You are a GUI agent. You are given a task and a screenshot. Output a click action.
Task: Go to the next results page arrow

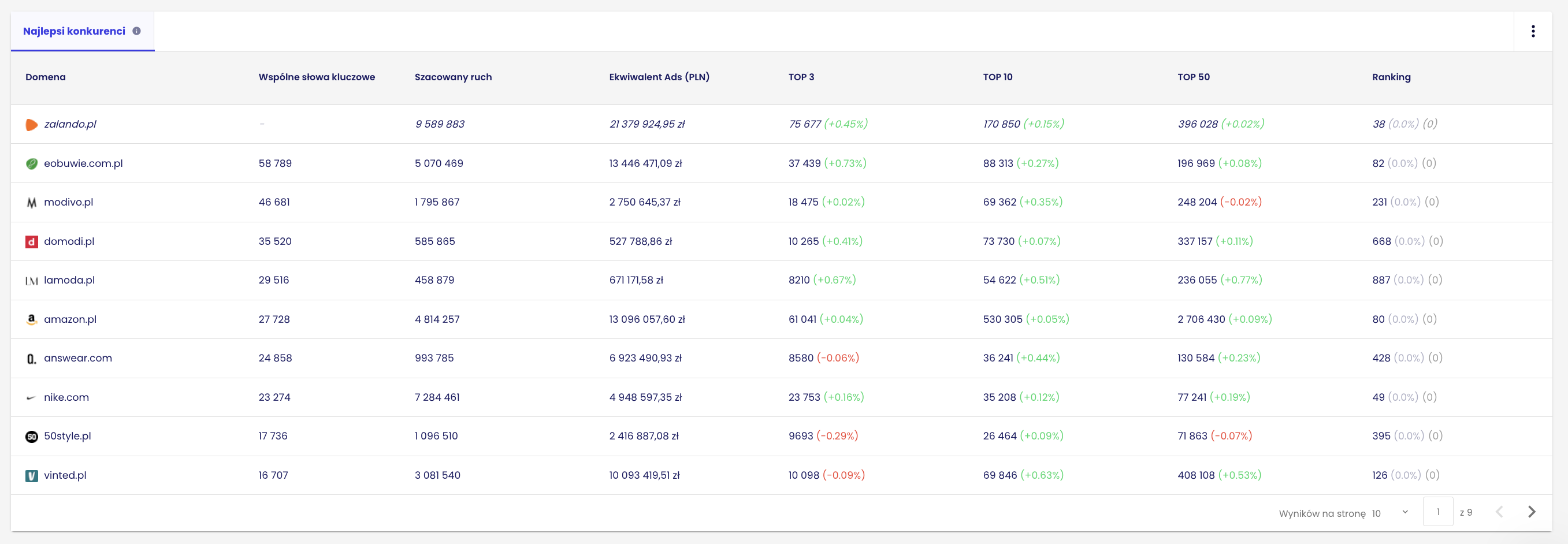tap(1532, 512)
